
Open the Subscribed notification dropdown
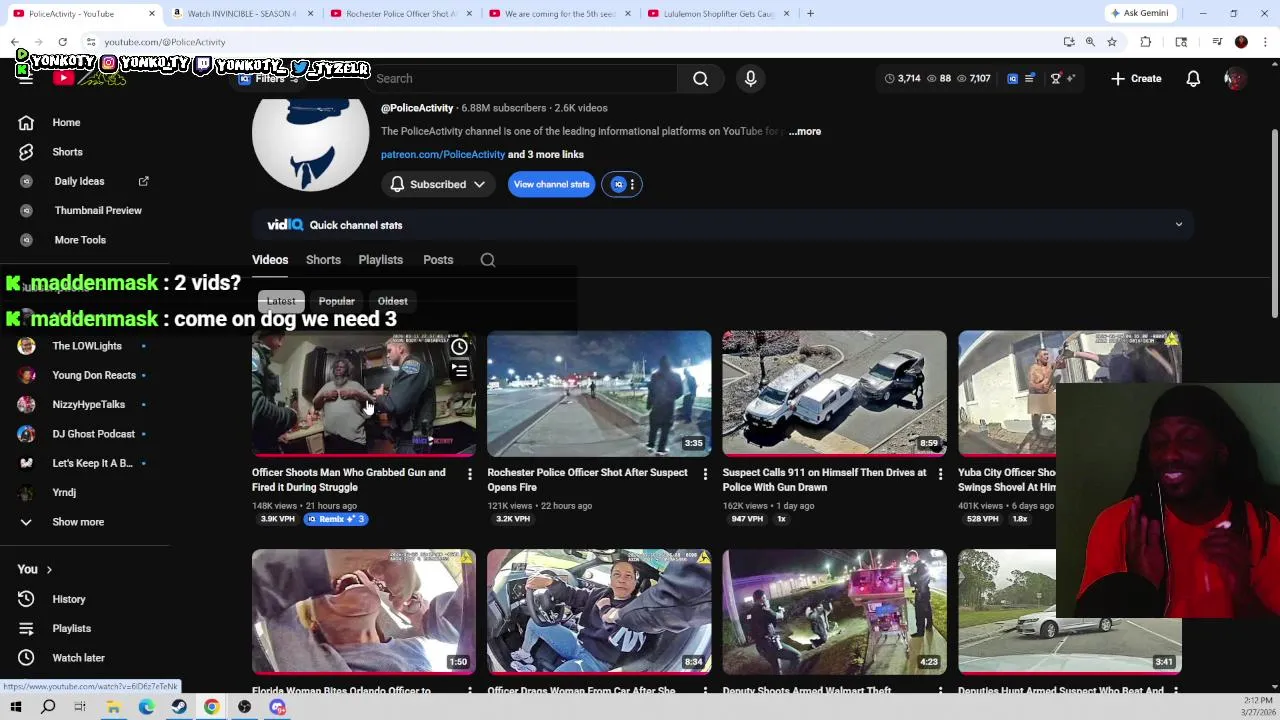coord(437,184)
